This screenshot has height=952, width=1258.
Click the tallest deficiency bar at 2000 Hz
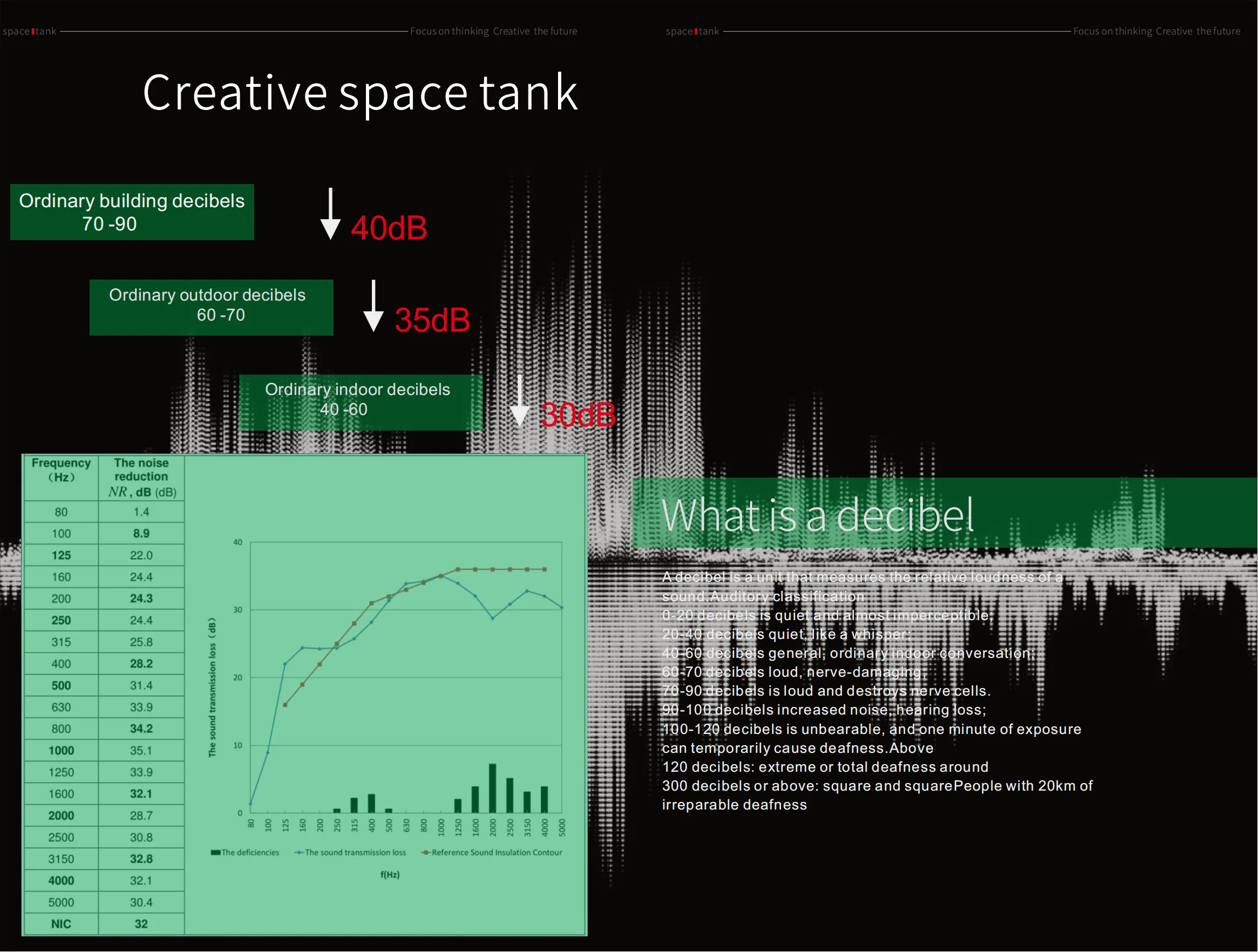pyautogui.click(x=493, y=789)
